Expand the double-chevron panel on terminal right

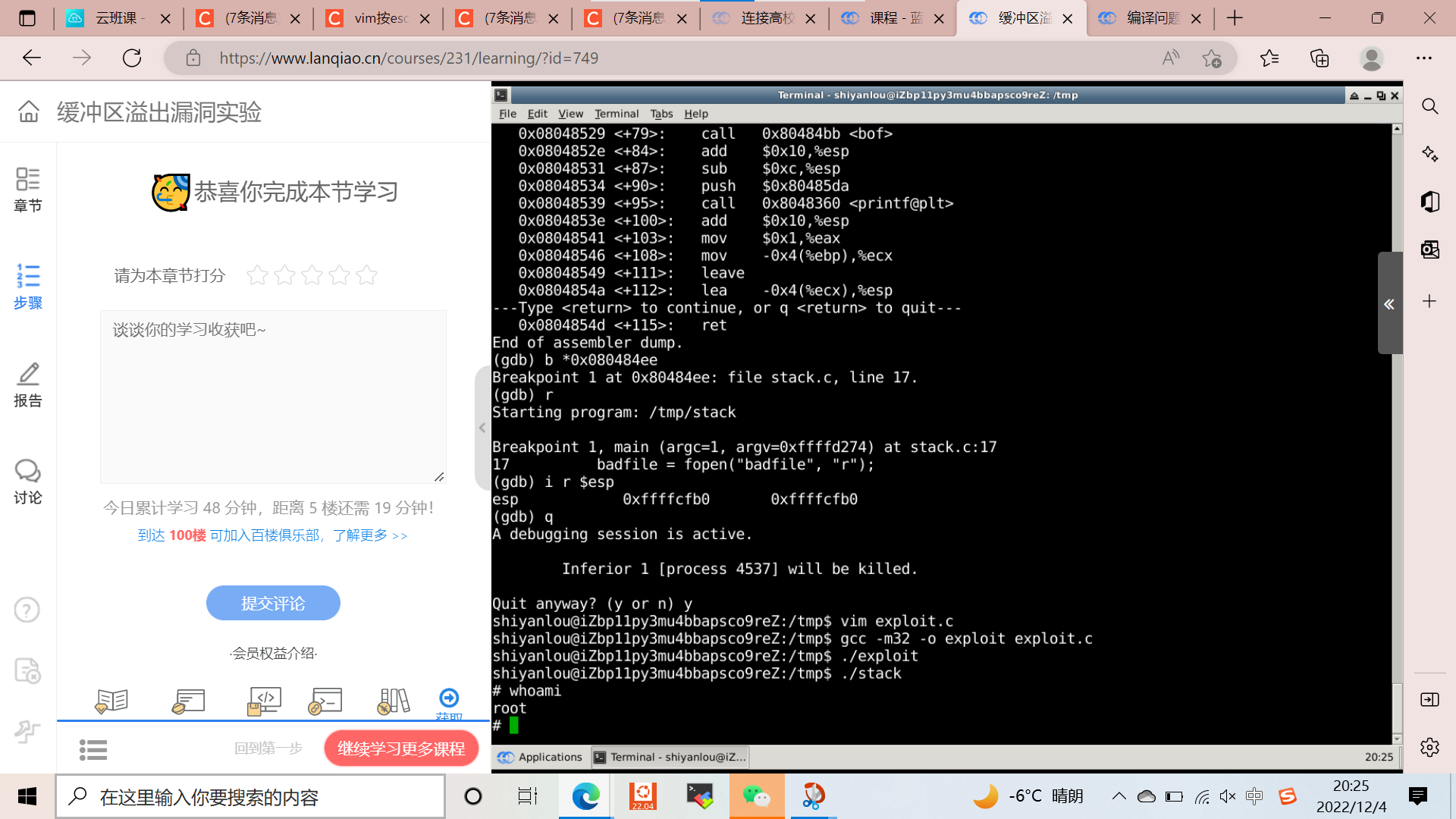click(x=1389, y=304)
